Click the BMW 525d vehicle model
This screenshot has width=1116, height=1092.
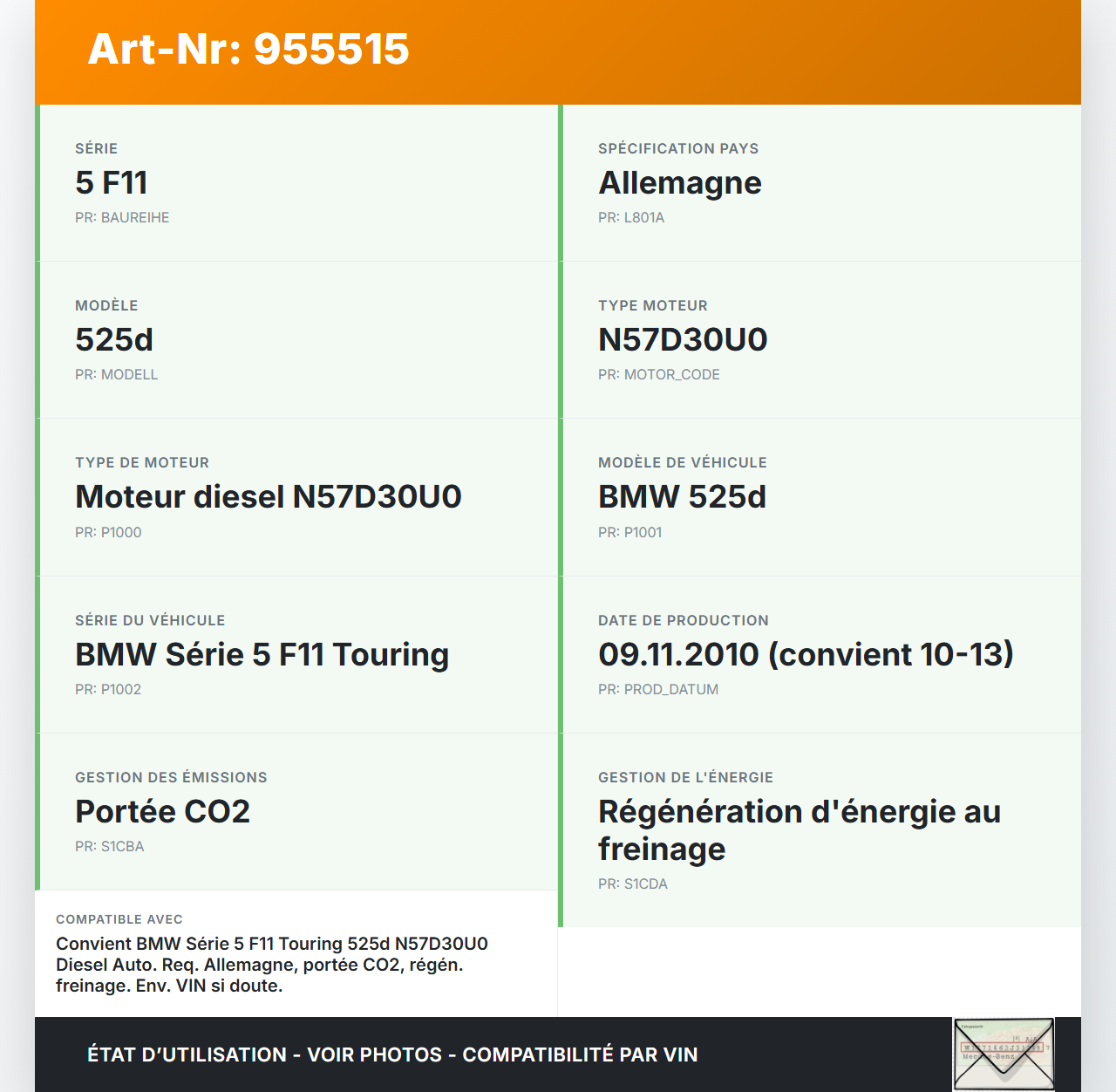(x=682, y=497)
